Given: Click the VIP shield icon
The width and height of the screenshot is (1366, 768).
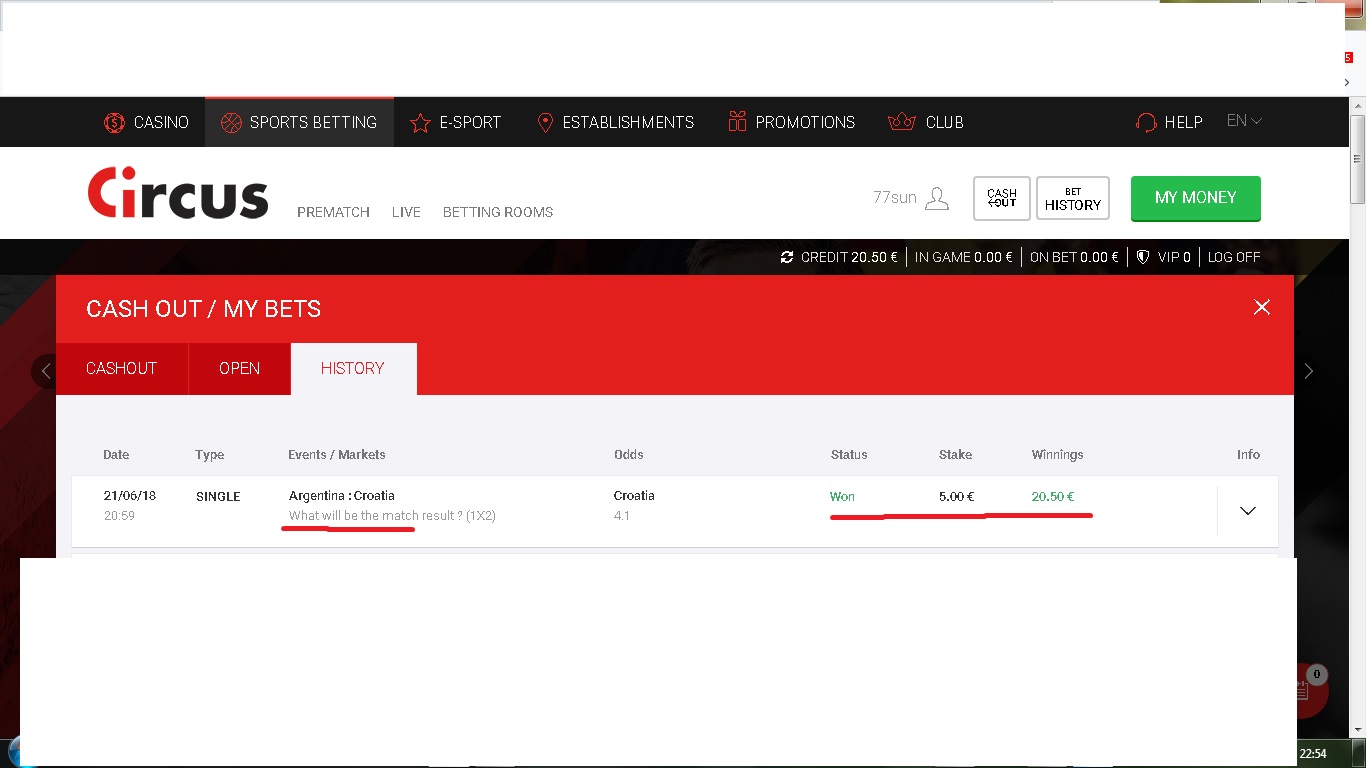Looking at the screenshot, I should coord(1144,257).
